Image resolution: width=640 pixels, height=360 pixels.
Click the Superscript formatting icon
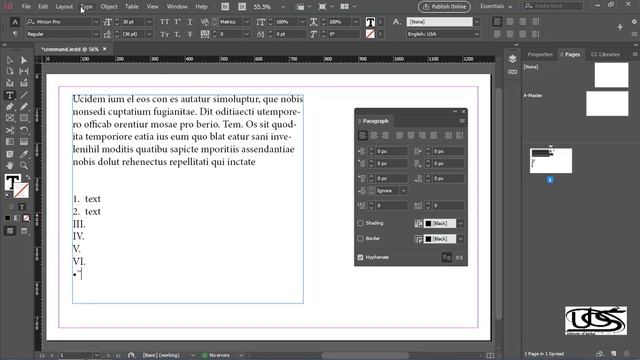click(178, 22)
